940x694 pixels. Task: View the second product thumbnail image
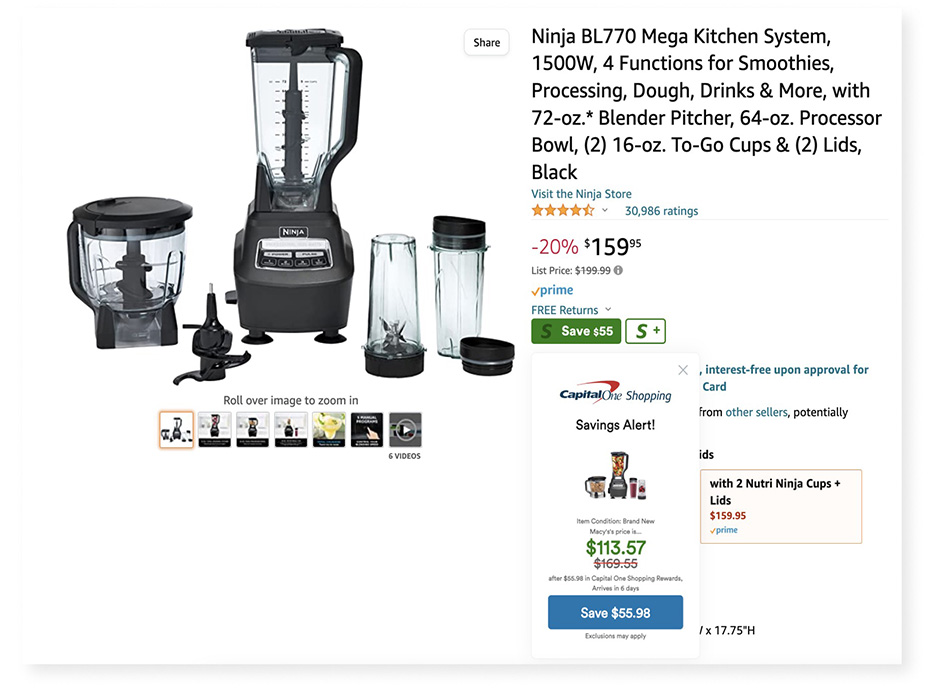click(214, 430)
